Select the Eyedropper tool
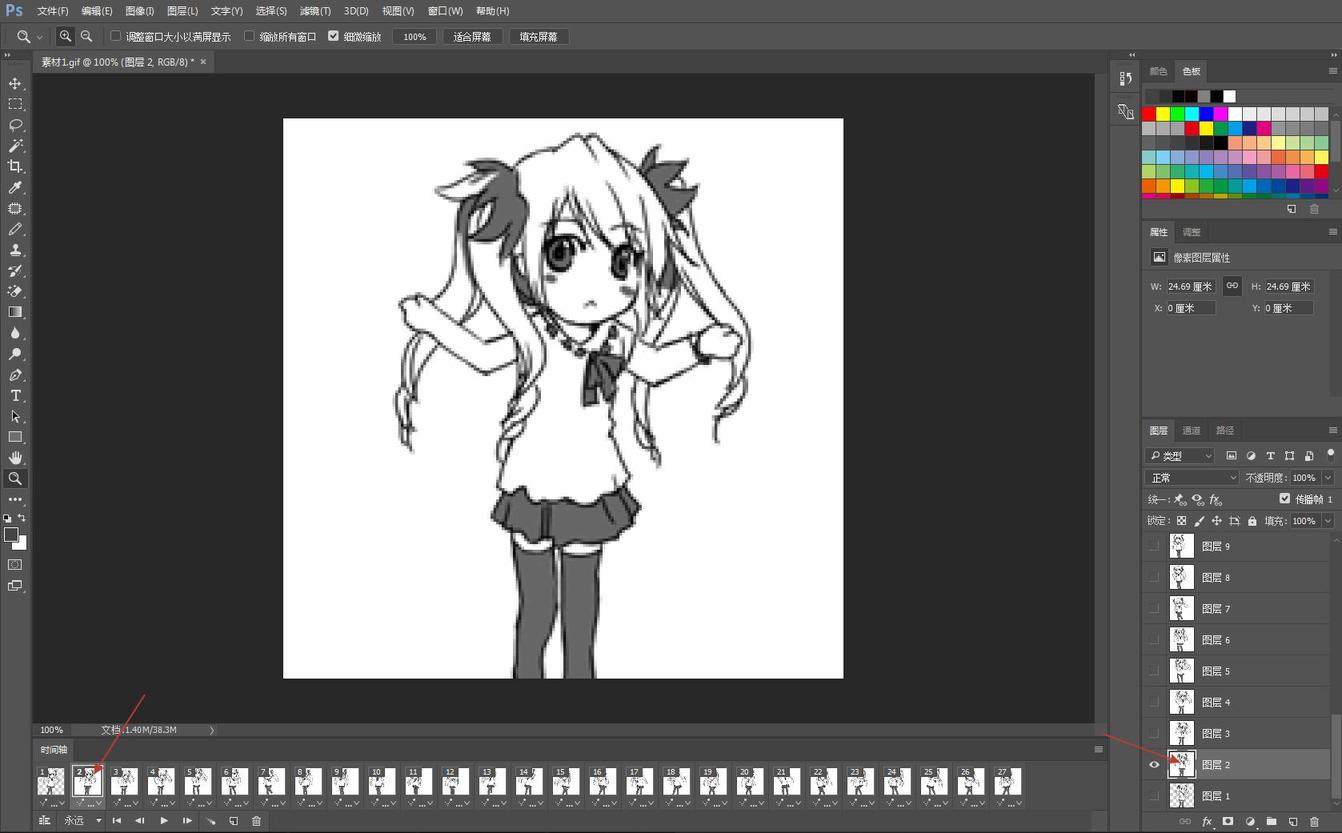Viewport: 1342px width, 833px height. click(x=15, y=188)
